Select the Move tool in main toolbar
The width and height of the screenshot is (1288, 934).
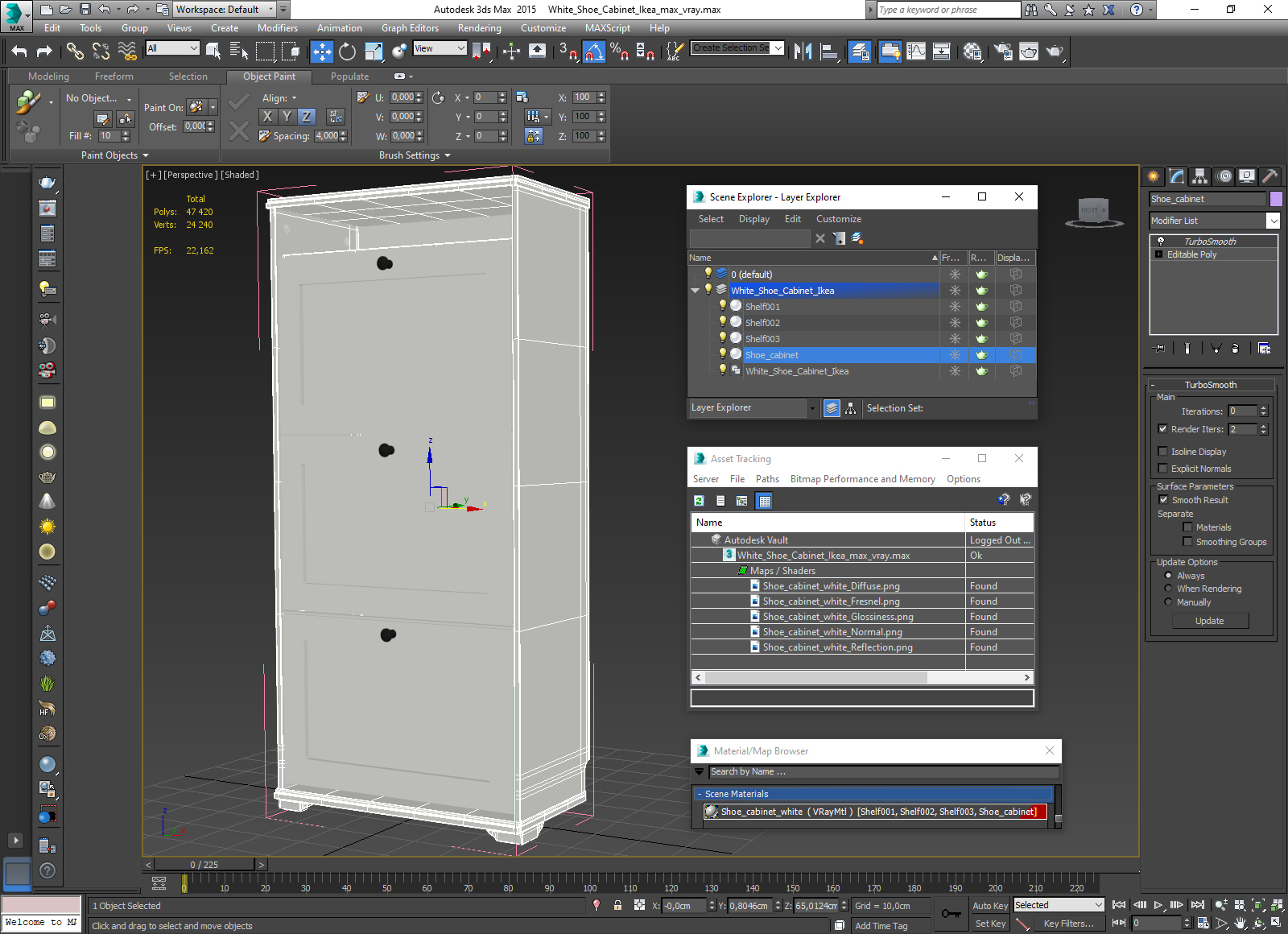pos(322,52)
